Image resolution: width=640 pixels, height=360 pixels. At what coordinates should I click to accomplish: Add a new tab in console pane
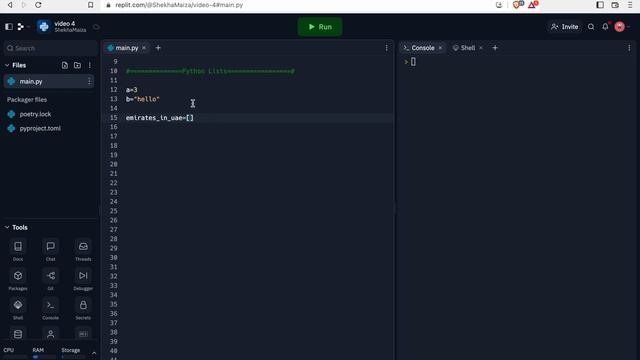click(x=495, y=48)
